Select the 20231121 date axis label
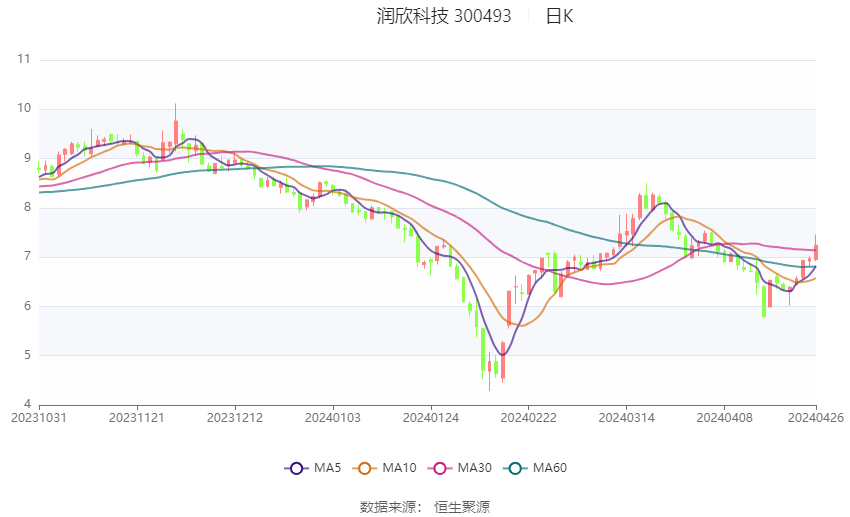Image resolution: width=850 pixels, height=517 pixels. tap(137, 417)
